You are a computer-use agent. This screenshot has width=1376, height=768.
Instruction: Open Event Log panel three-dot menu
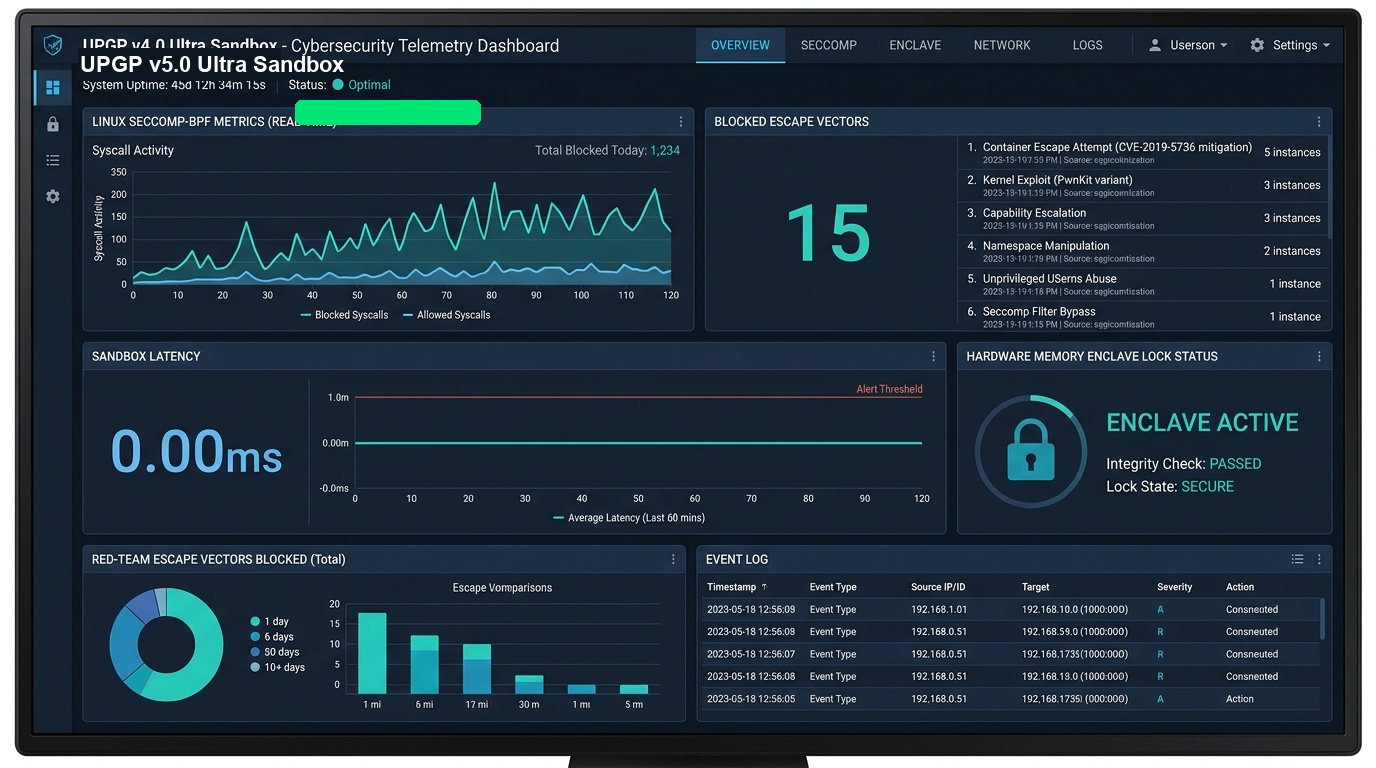pyautogui.click(x=1319, y=560)
